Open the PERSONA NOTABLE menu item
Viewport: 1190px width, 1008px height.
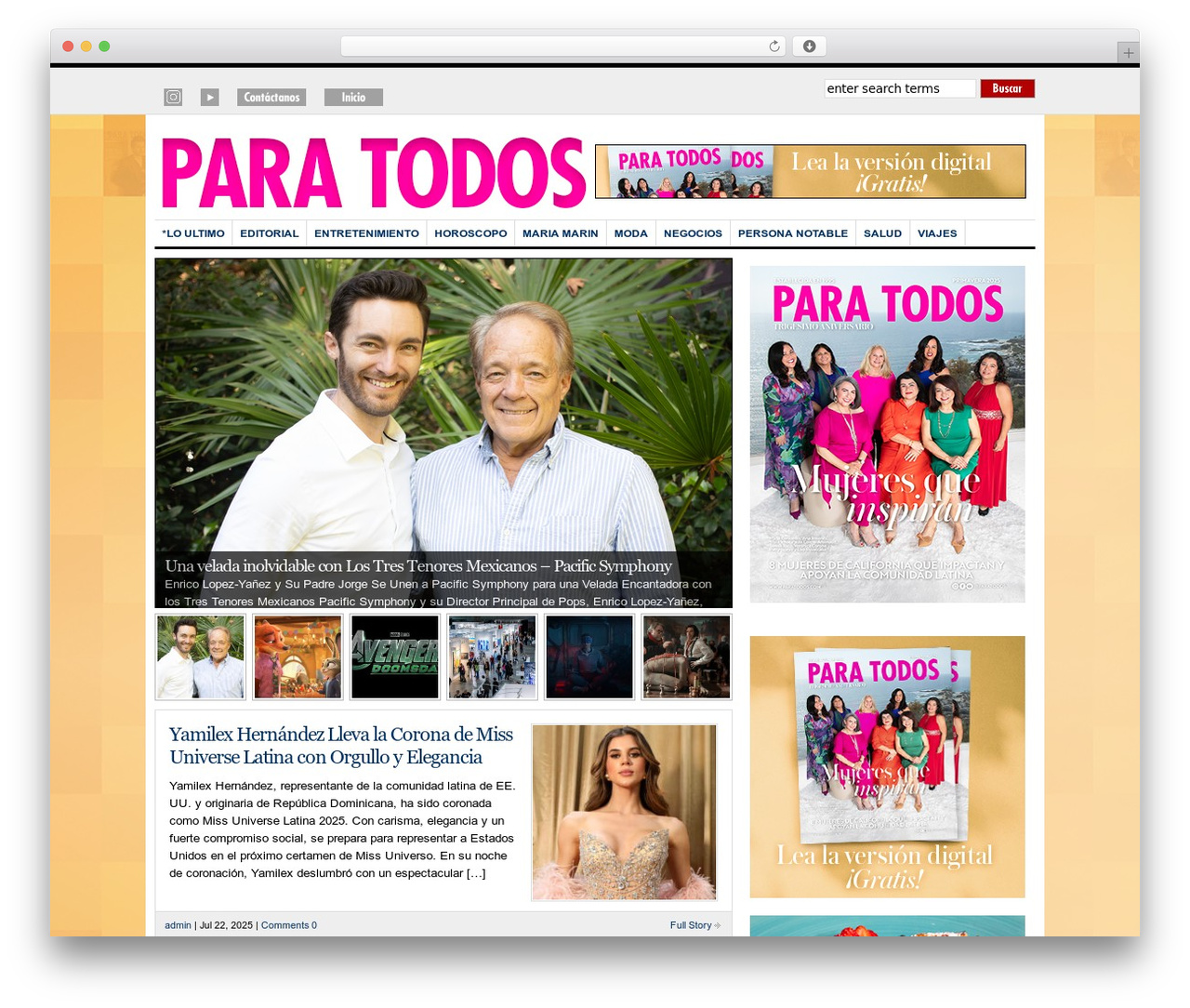click(x=793, y=233)
